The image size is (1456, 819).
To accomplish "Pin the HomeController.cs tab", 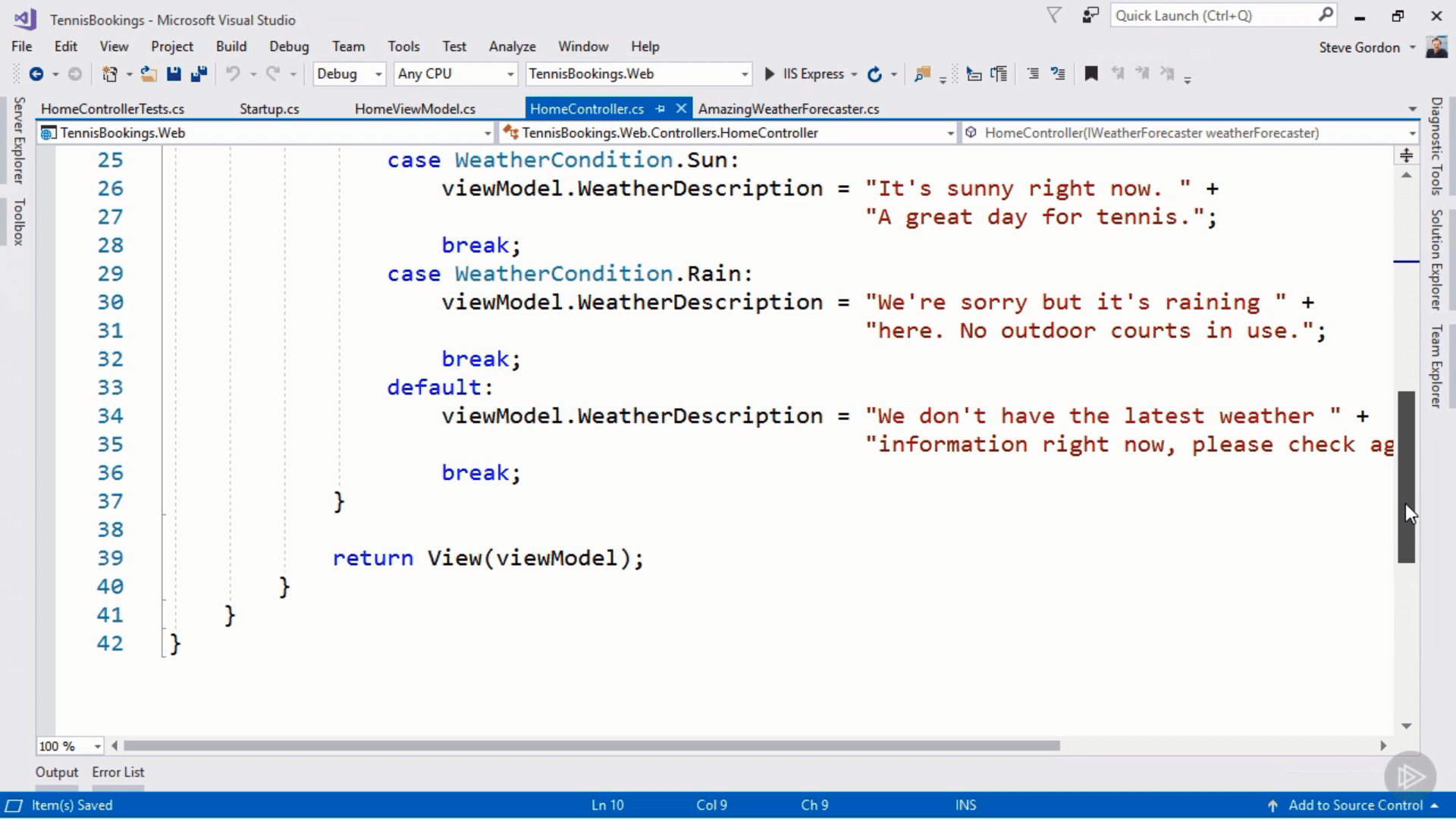I will click(x=661, y=108).
